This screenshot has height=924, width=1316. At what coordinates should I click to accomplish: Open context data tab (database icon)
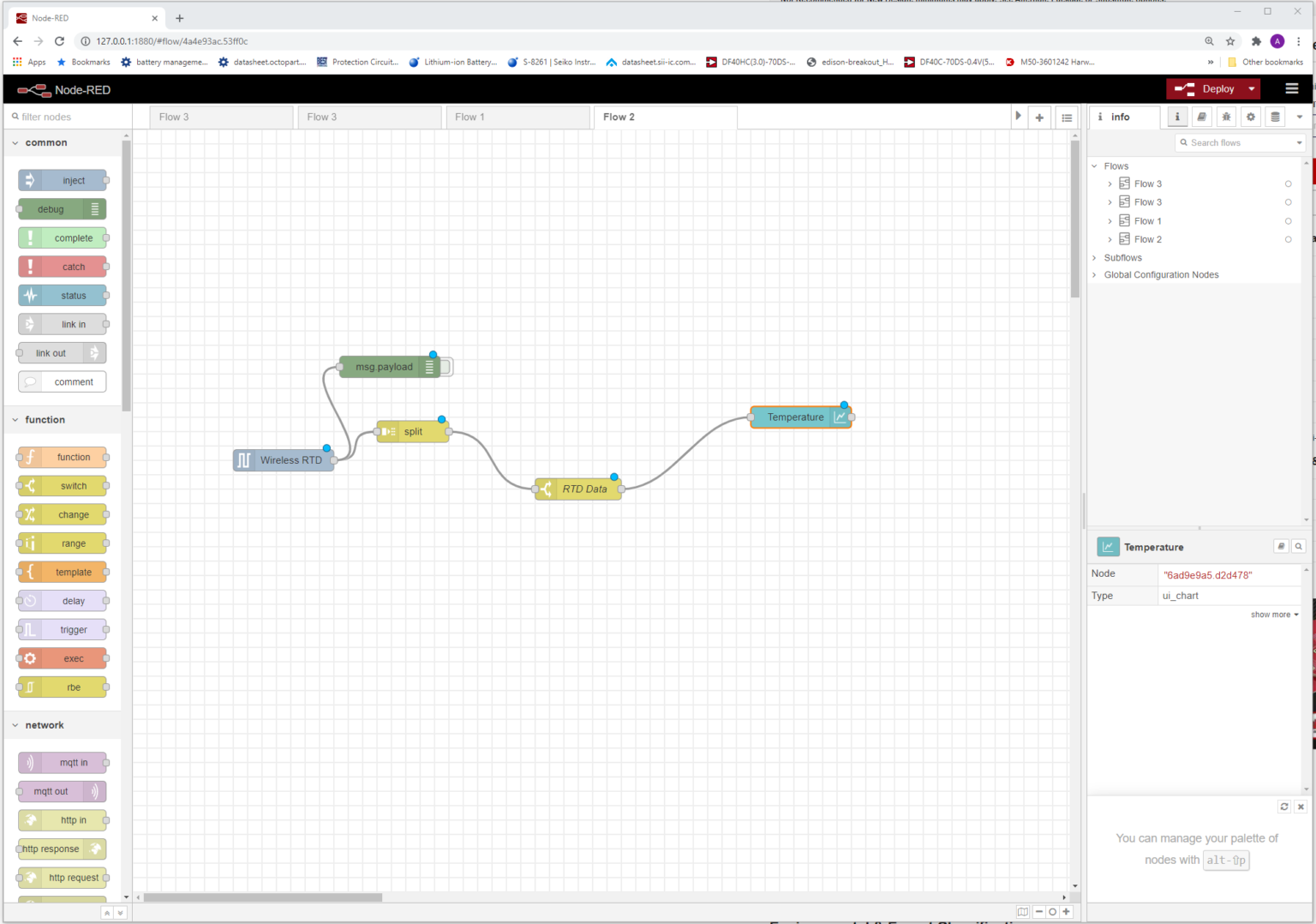tap(1275, 117)
